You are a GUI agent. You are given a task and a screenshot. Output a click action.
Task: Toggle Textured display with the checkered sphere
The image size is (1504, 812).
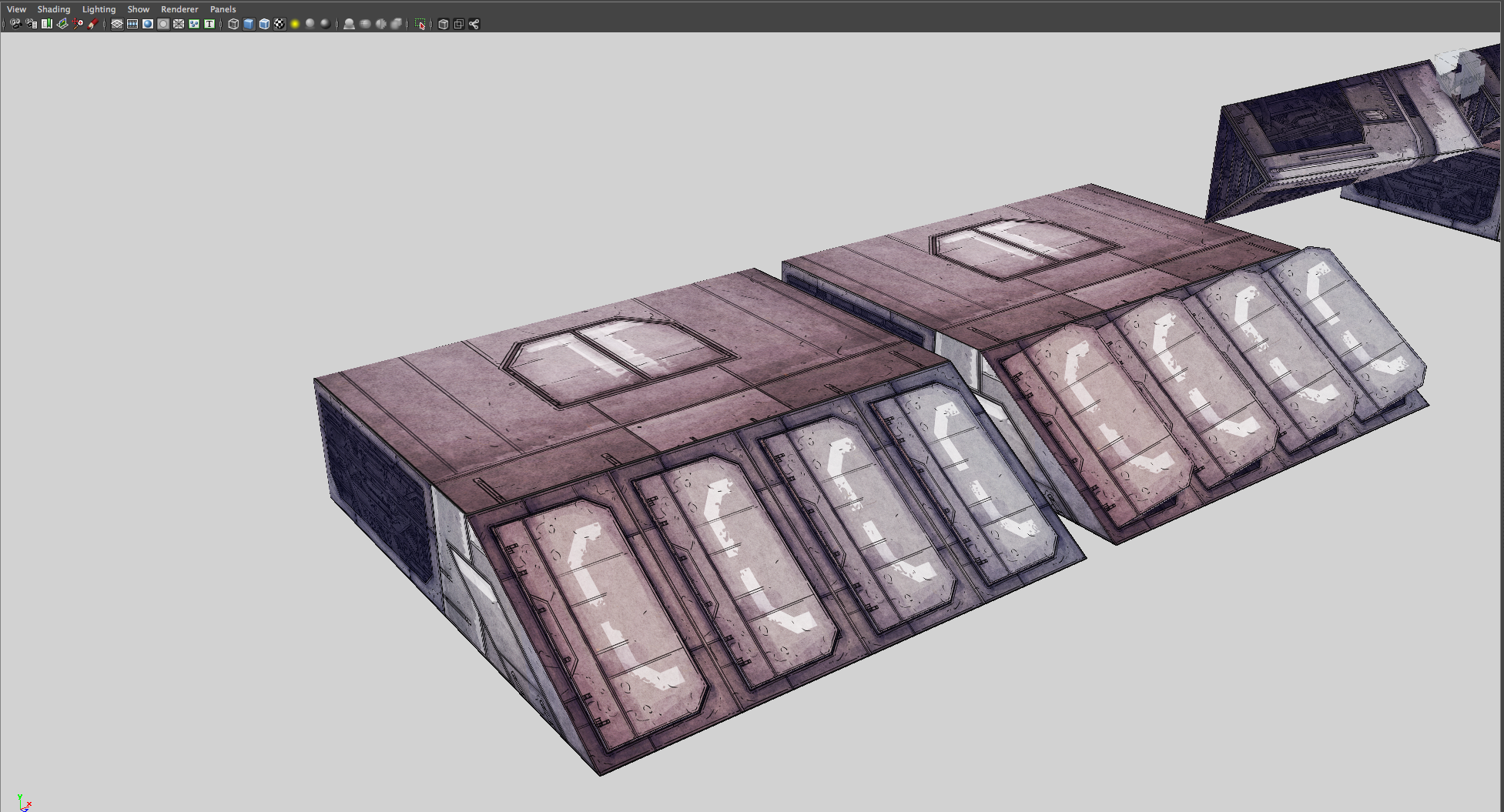coord(280,24)
